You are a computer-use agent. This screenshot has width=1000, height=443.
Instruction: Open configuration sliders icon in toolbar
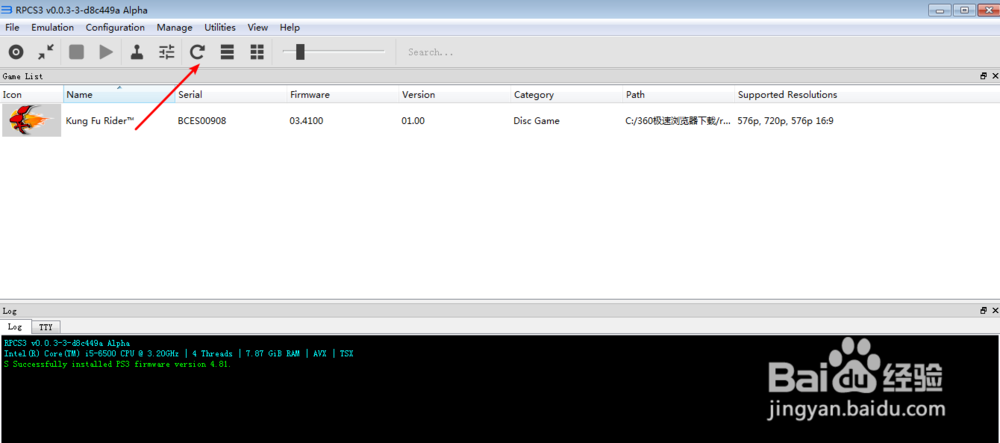tap(166, 52)
